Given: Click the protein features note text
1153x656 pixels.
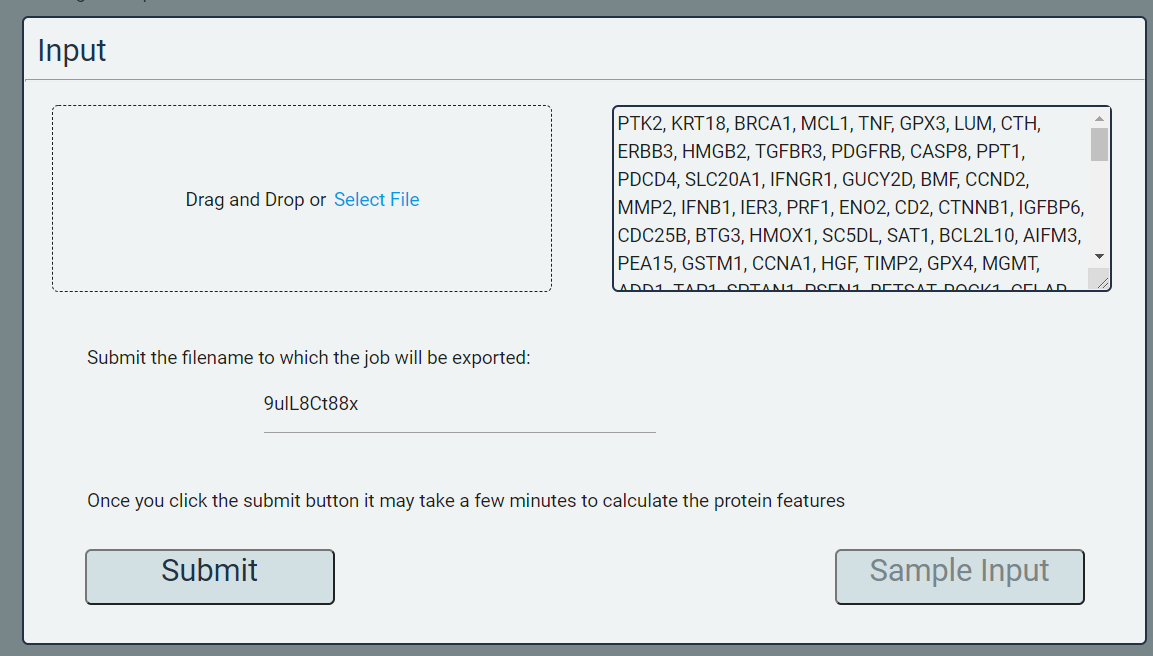Looking at the screenshot, I should (x=465, y=500).
